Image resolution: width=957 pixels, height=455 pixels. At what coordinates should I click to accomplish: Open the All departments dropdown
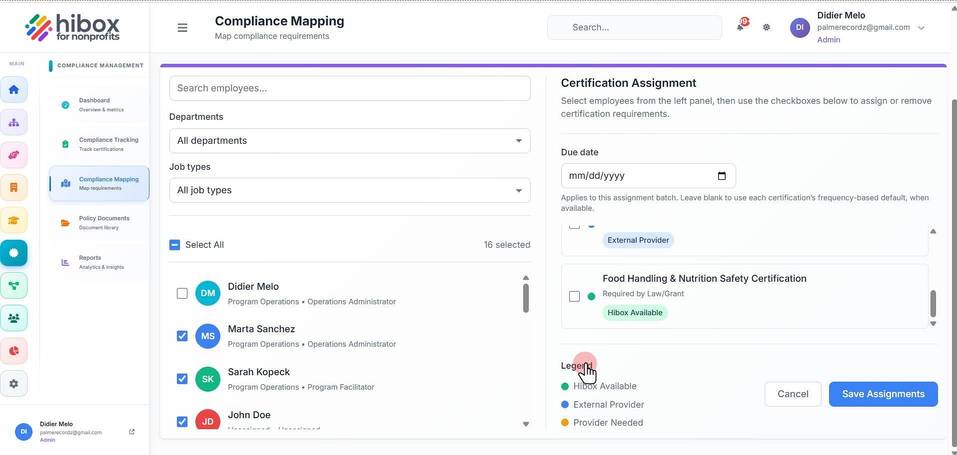coord(350,140)
